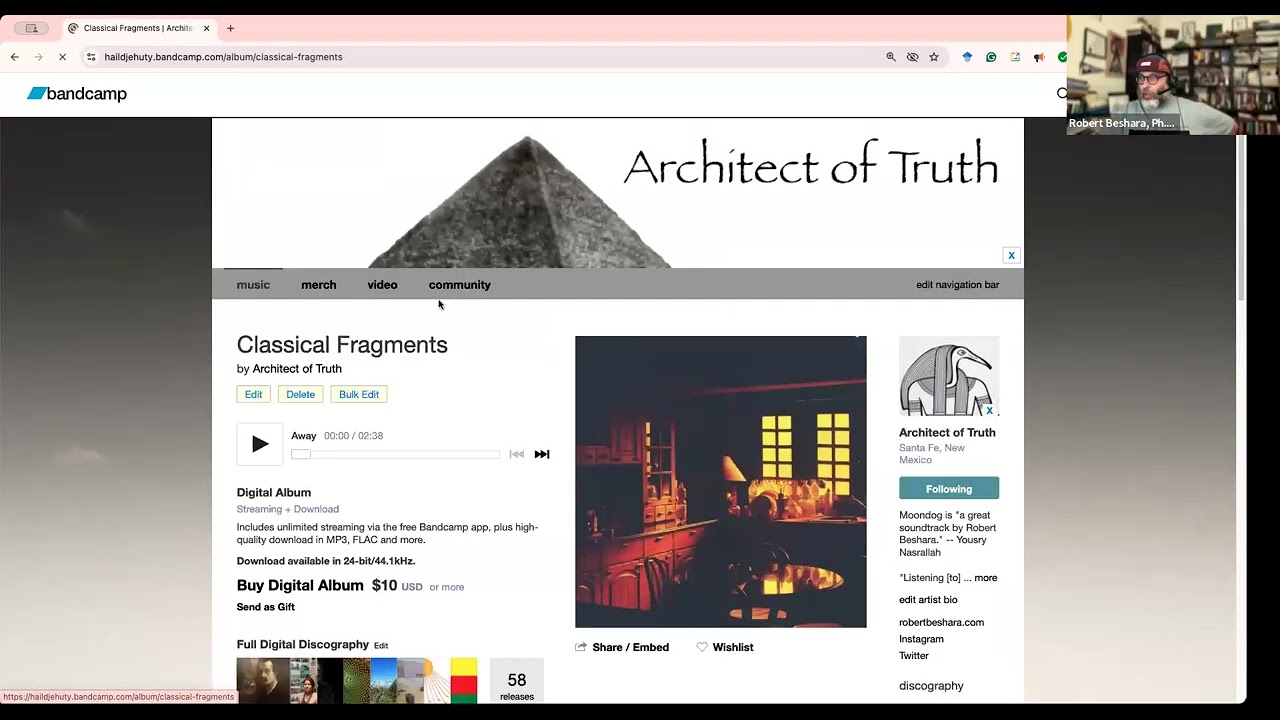Click the Architect of Truth profile picture
The width and height of the screenshot is (1280, 720).
(948, 376)
